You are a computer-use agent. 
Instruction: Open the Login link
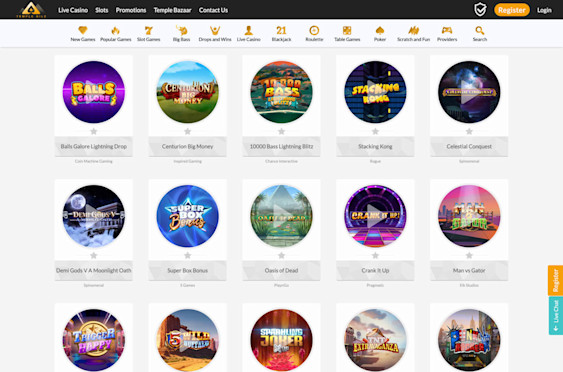pyautogui.click(x=544, y=10)
